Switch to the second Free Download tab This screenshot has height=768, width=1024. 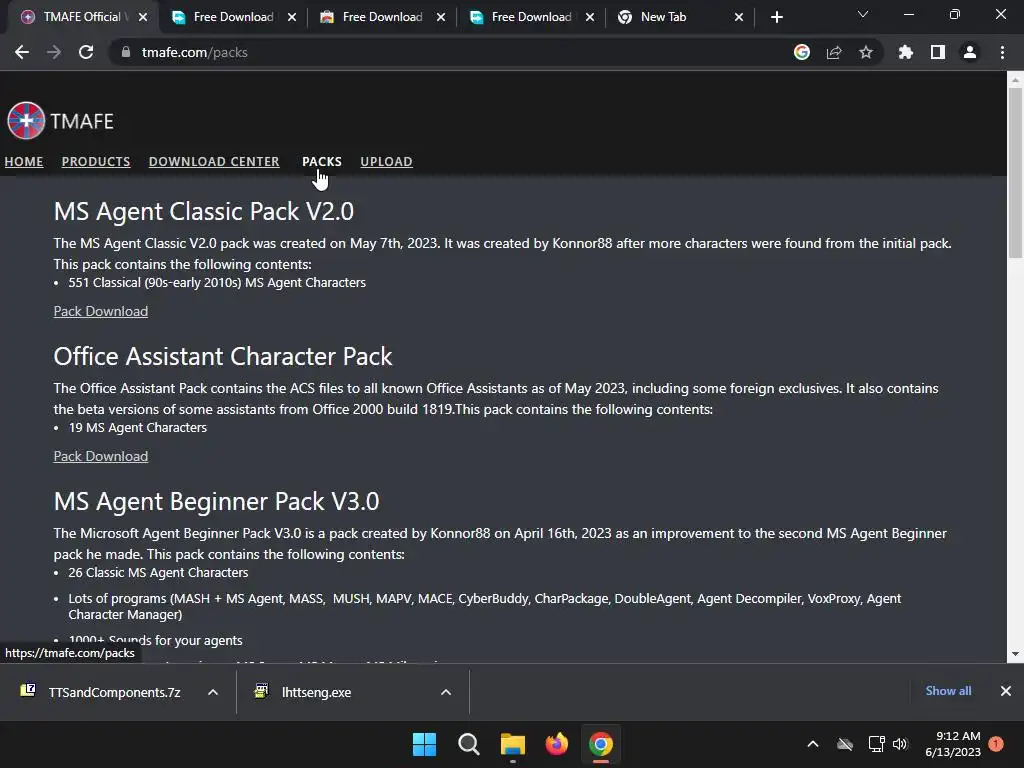(x=381, y=17)
